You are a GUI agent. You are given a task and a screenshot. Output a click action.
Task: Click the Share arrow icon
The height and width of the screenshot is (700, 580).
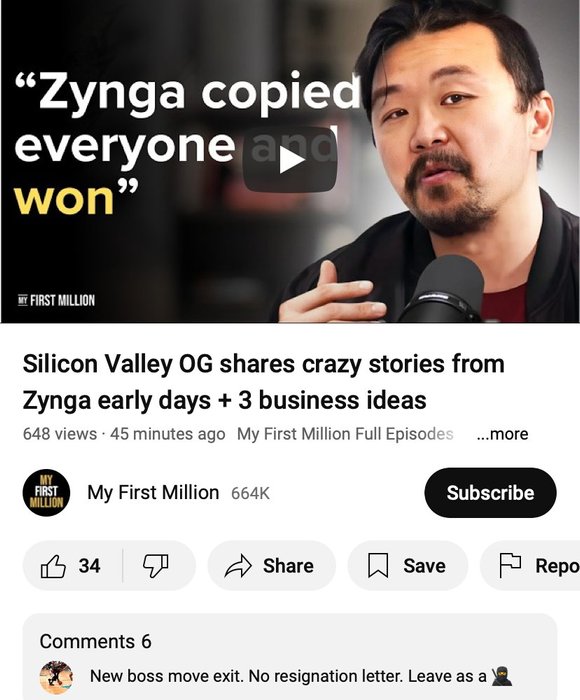[x=238, y=566]
